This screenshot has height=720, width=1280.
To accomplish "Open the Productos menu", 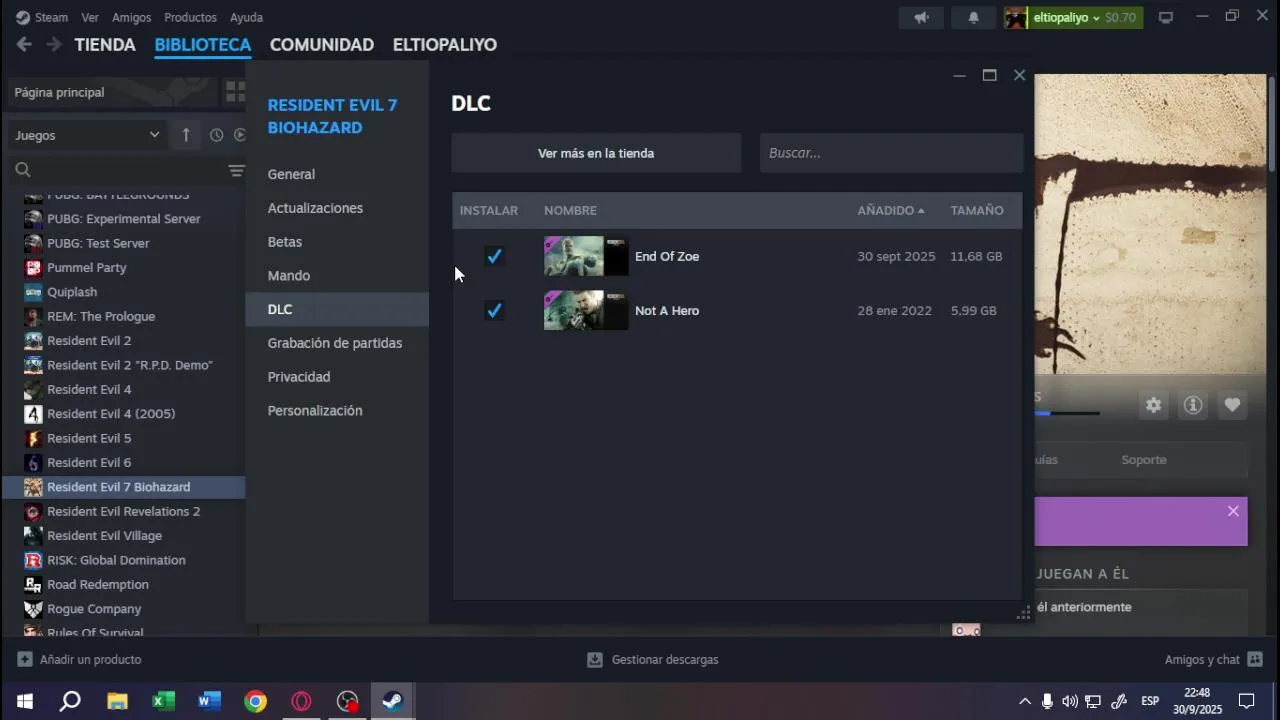I will 190,17.
